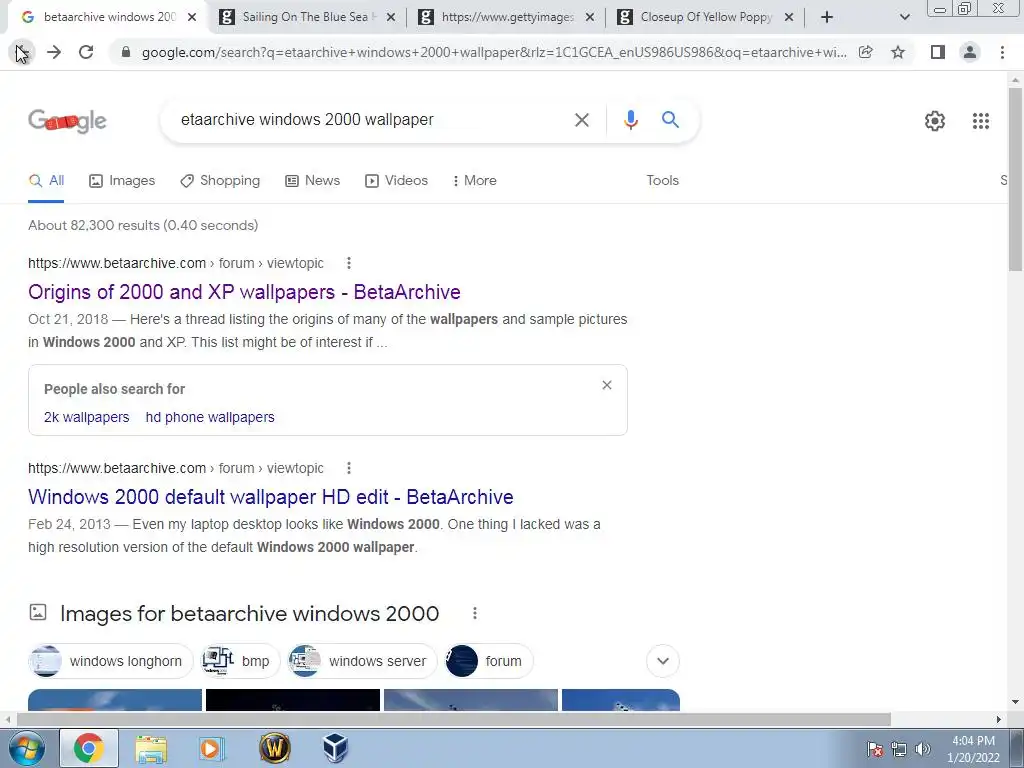Switch to the Sailing On The Blue Sea tab
1024x768 pixels.
tap(308, 18)
